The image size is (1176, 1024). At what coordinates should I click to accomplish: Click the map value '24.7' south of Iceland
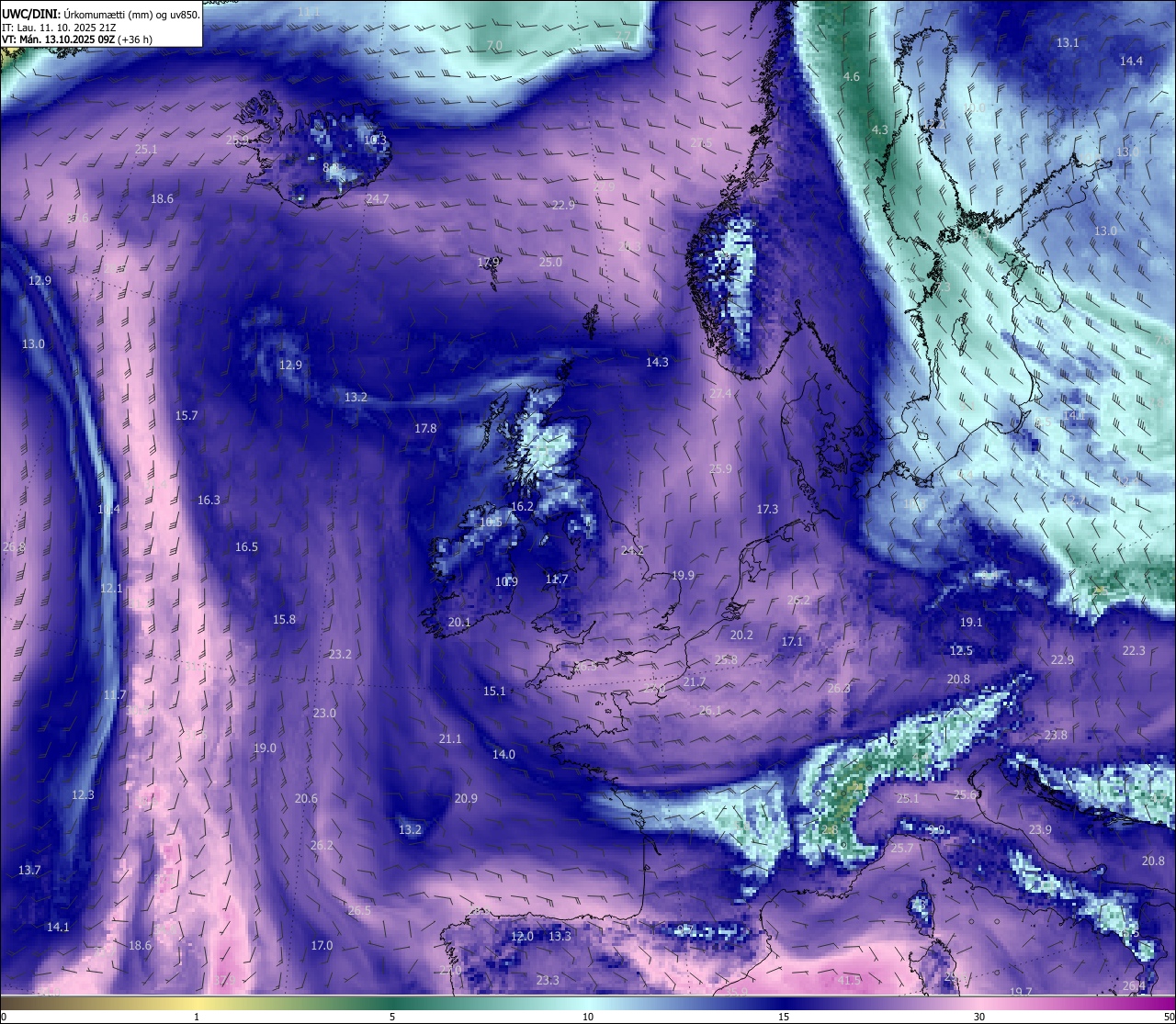[378, 198]
